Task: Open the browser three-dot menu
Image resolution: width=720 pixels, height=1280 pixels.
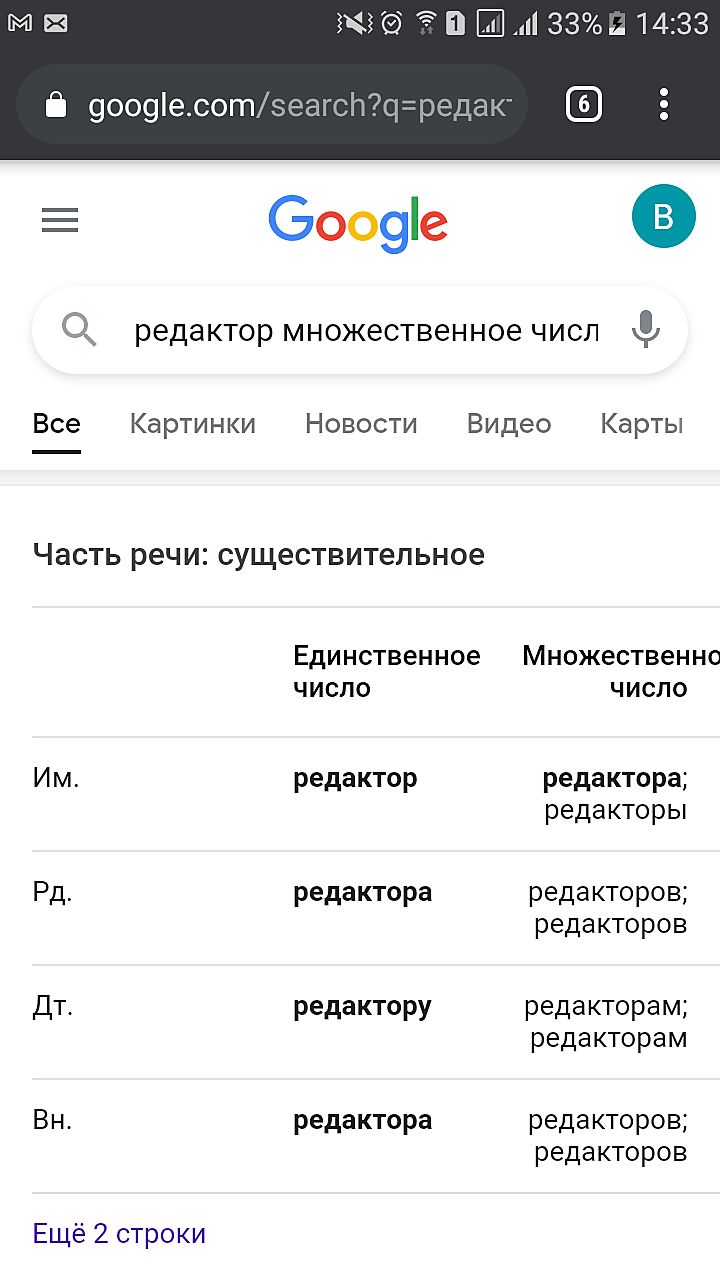Action: coord(663,104)
